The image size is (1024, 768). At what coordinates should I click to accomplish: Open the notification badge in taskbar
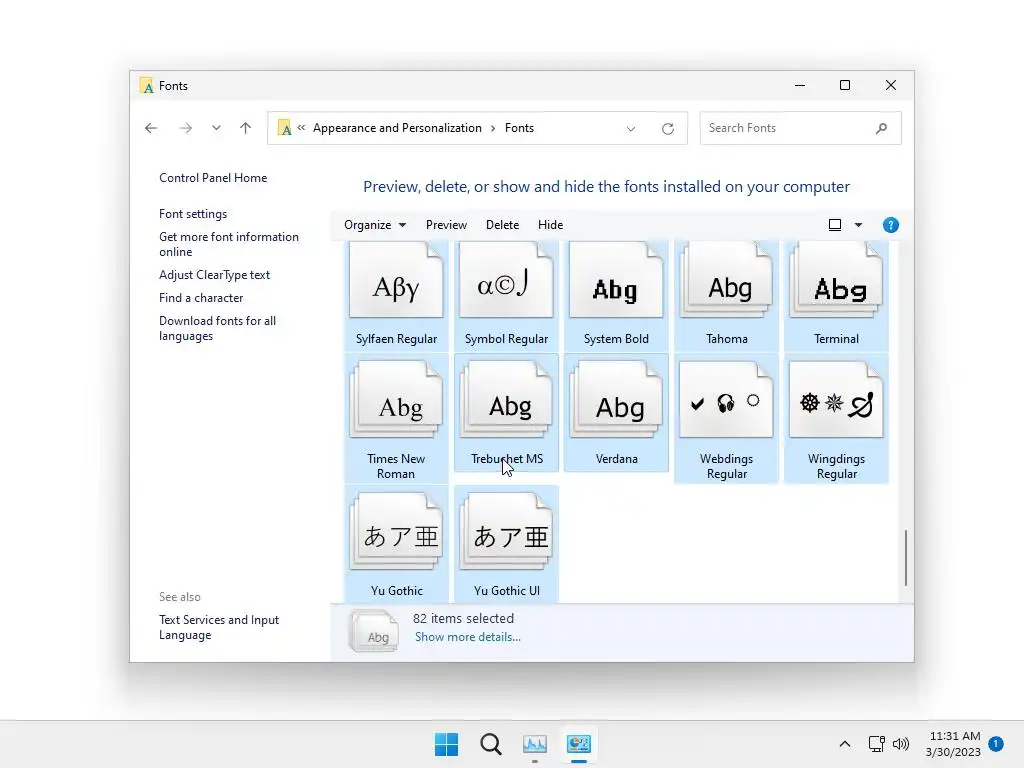coord(996,743)
